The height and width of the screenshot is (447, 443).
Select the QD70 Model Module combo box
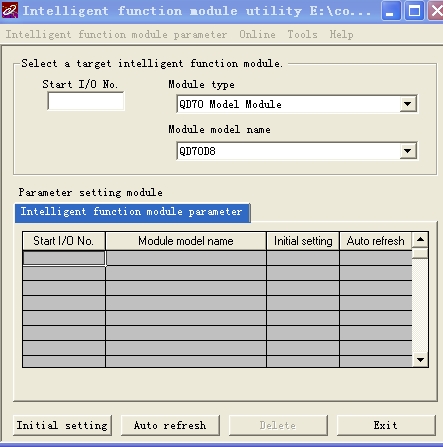pyautogui.click(x=297, y=104)
